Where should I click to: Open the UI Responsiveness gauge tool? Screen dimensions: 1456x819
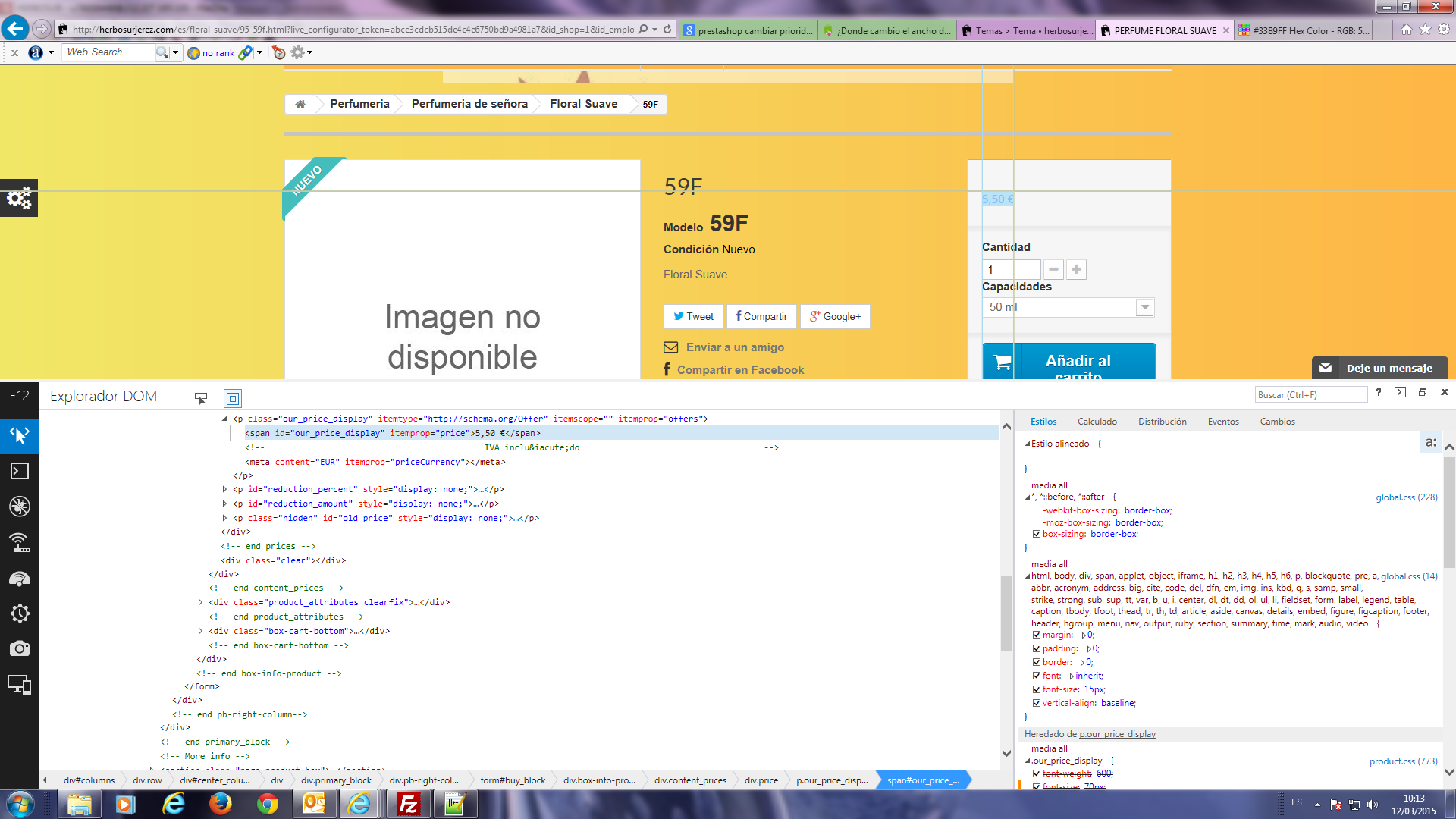pyautogui.click(x=19, y=579)
